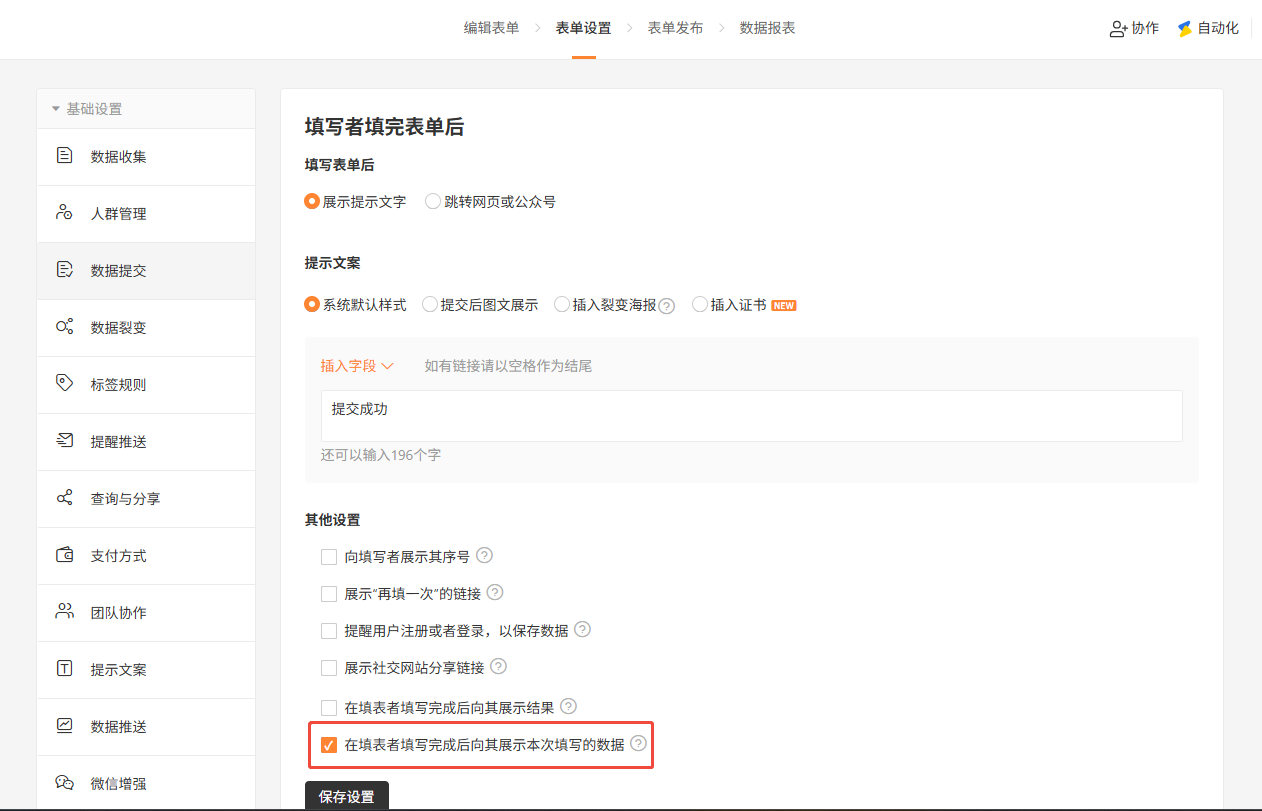Click the 提交成功 text area
The width and height of the screenshot is (1262, 811).
click(x=751, y=416)
